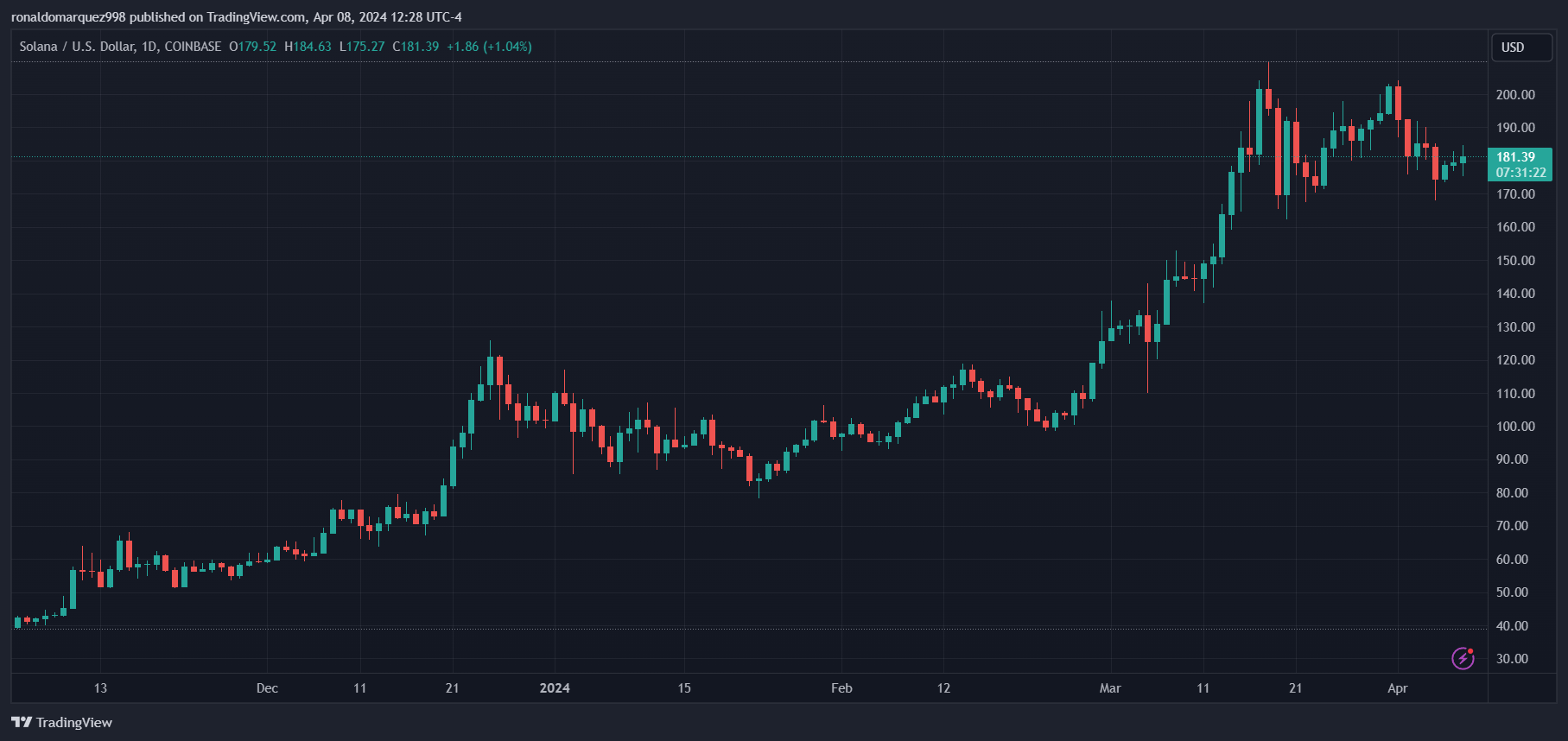
Task: Click the purple lightning bolt icon
Action: coord(1463,658)
